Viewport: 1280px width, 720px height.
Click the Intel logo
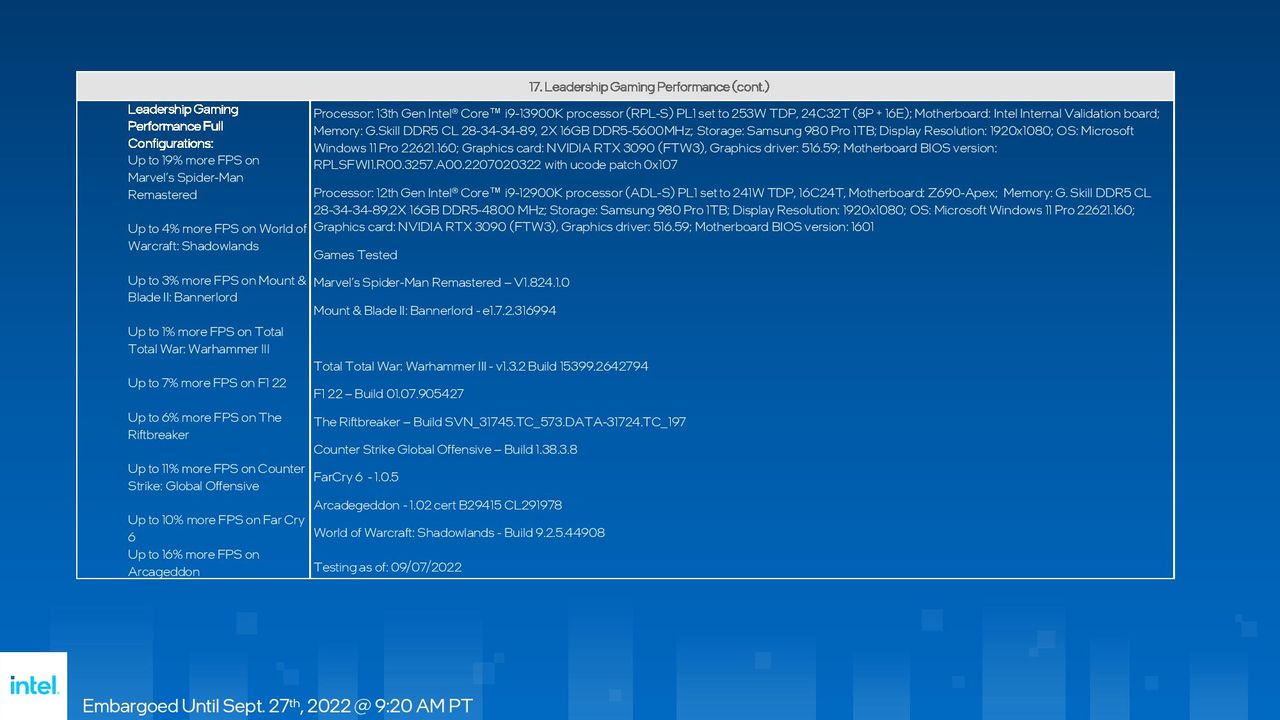tap(34, 685)
